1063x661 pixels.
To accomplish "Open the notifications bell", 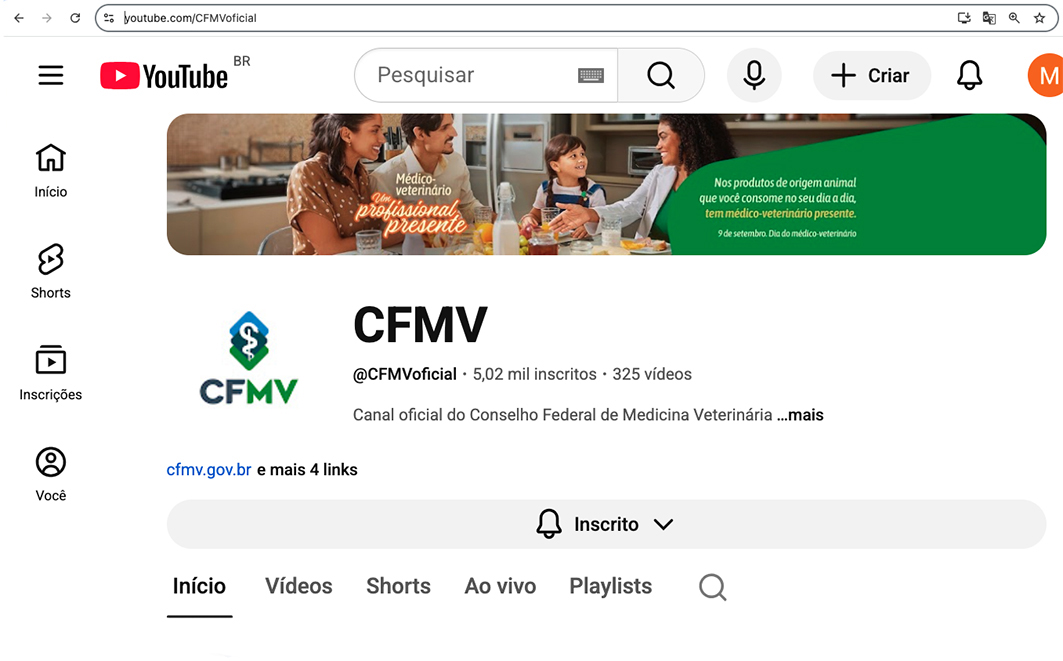I will click(969, 75).
